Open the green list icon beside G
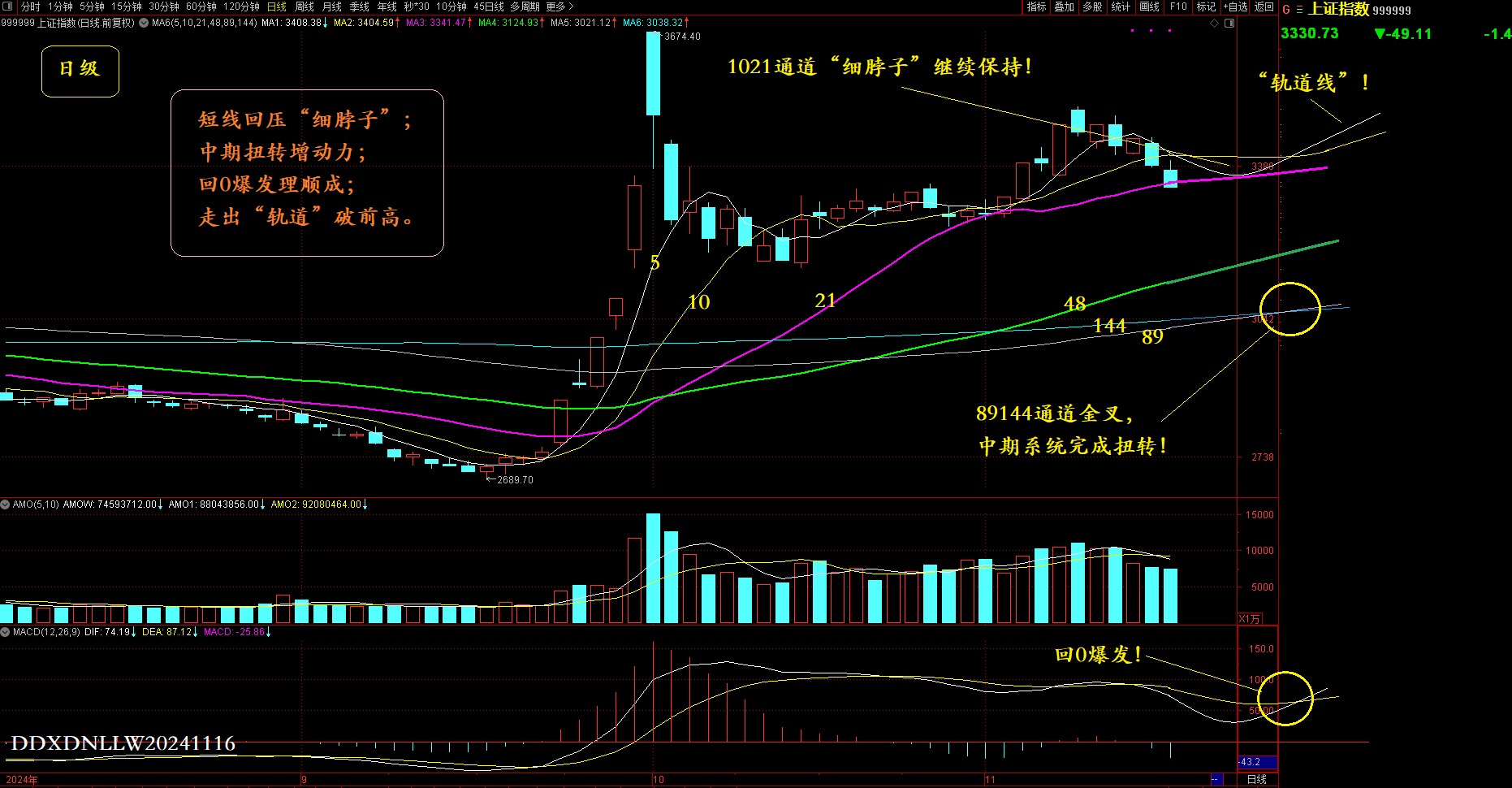This screenshot has height=788, width=1512. click(1299, 10)
